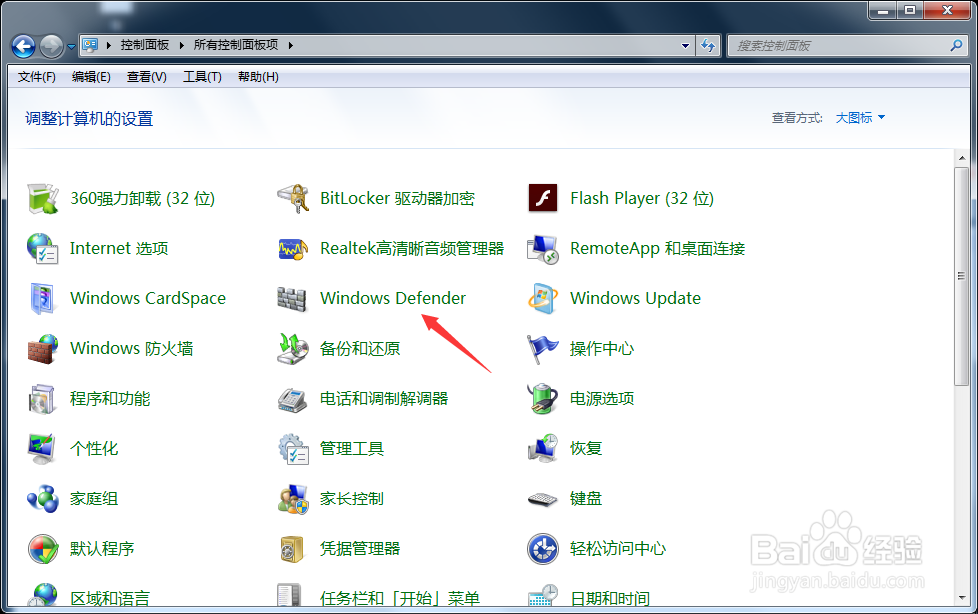Open the Windows Update icon
978x614 pixels.
pyautogui.click(x=543, y=298)
